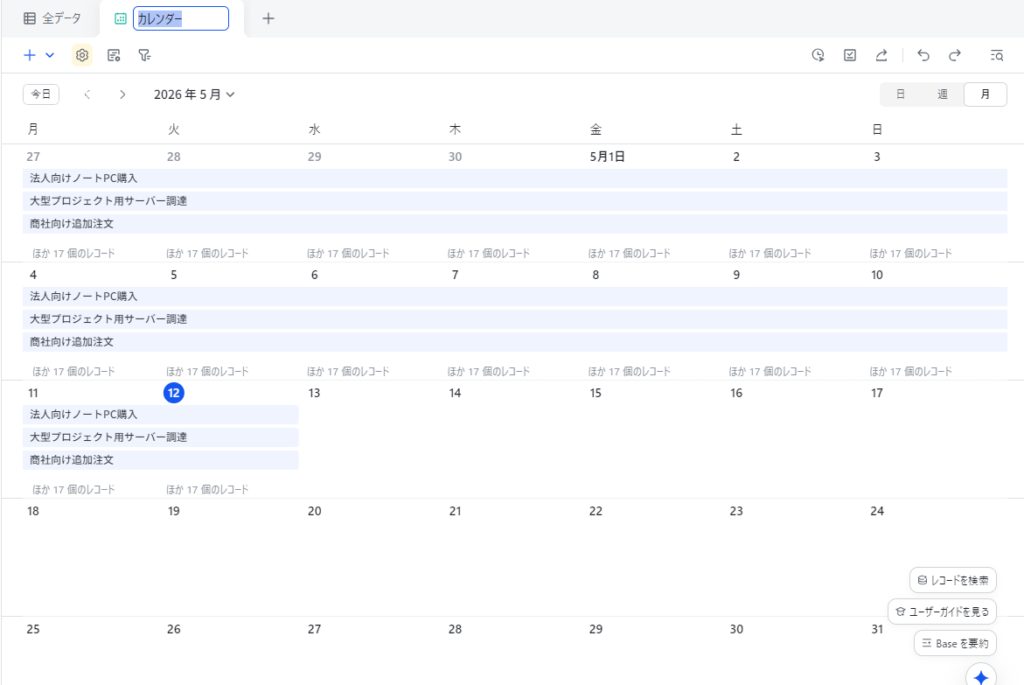Open the calendar settings gear icon
This screenshot has height=685, width=1024.
pos(82,56)
